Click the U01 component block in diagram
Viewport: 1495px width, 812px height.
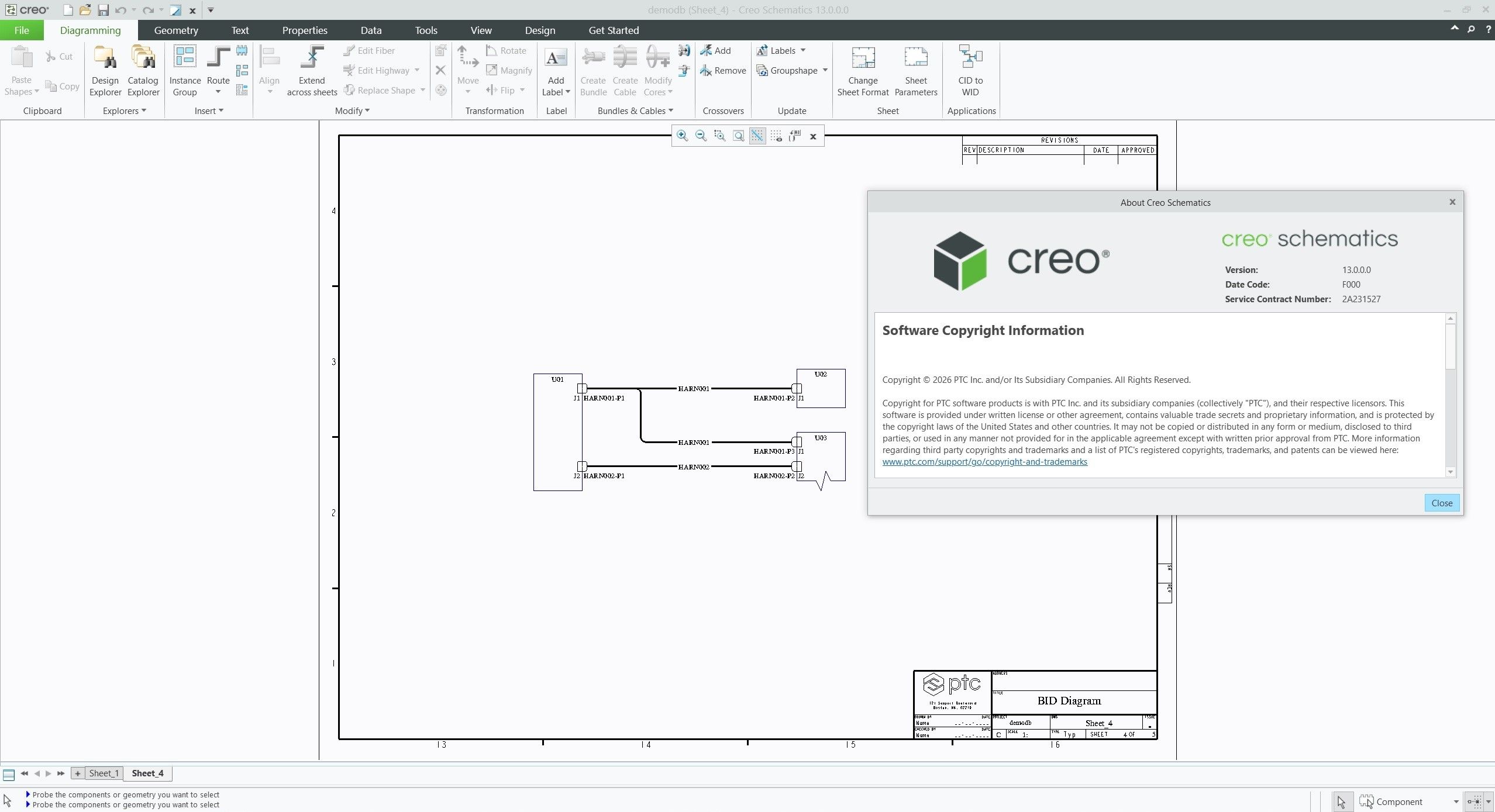point(557,432)
